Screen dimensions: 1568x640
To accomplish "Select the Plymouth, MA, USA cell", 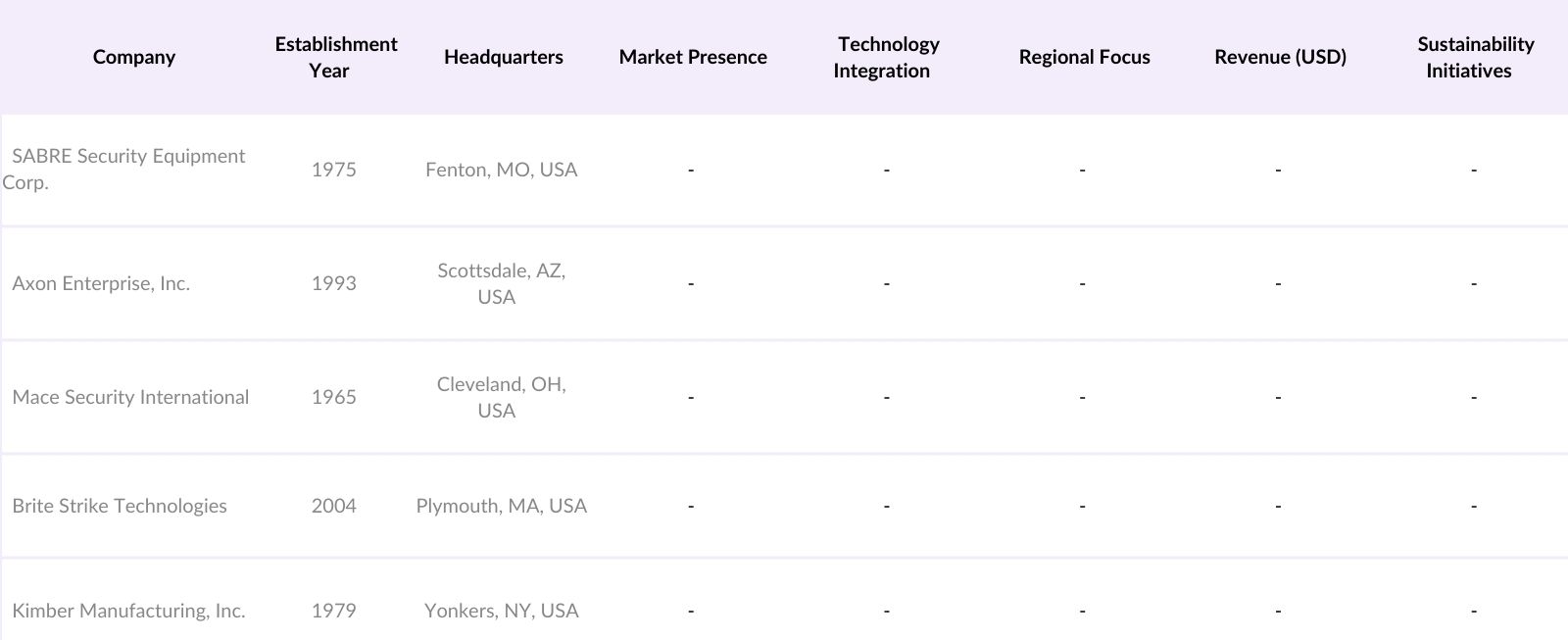I will click(x=501, y=506).
